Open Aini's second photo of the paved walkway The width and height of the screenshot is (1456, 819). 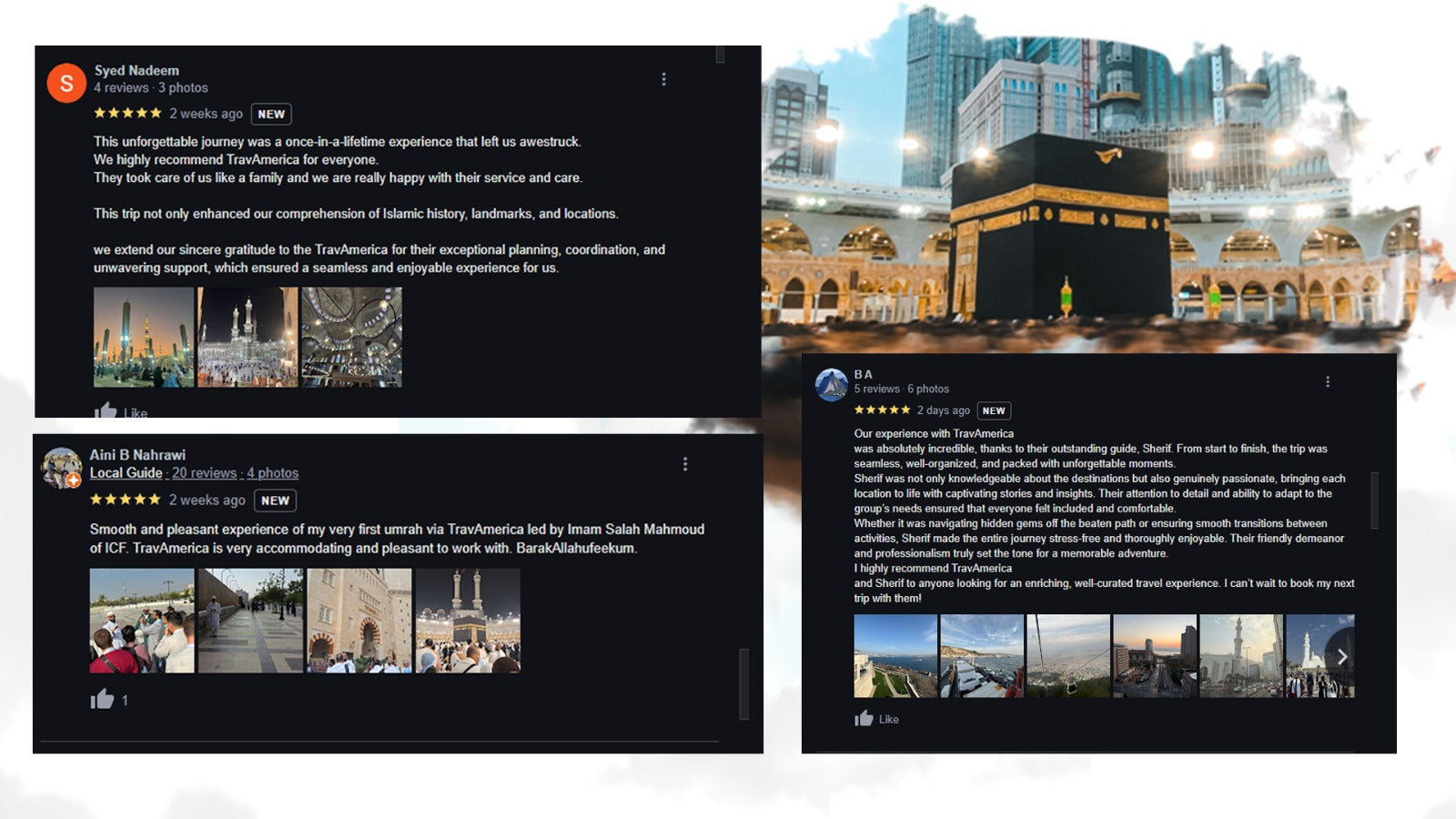point(250,621)
